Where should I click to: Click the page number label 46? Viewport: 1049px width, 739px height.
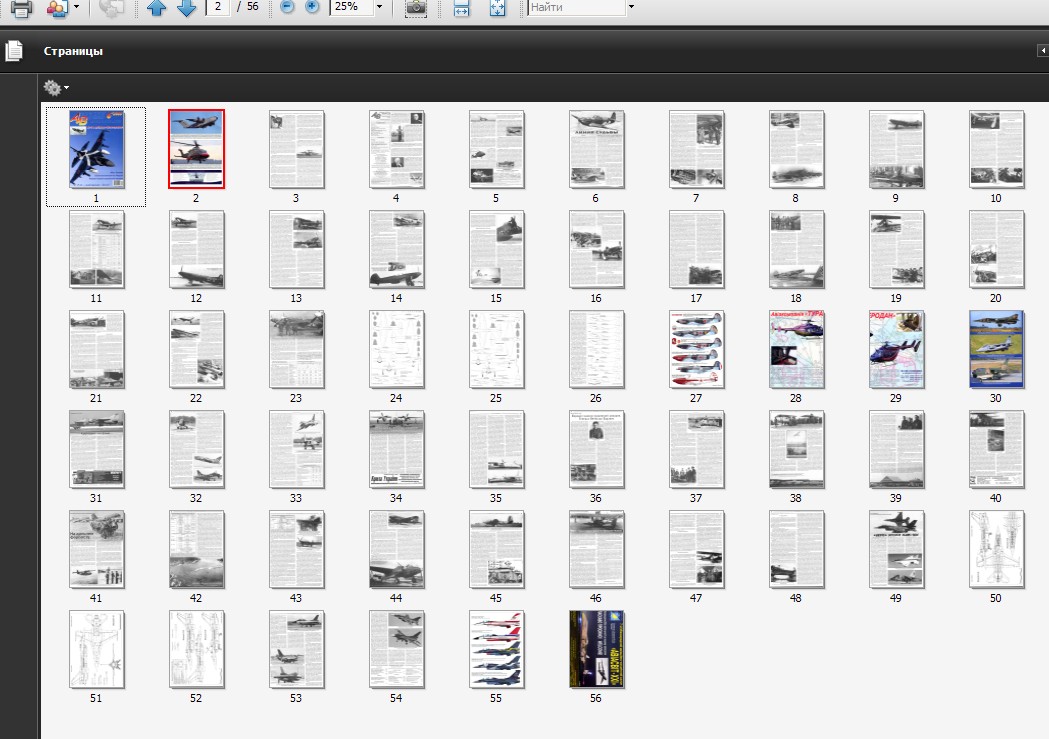(x=595, y=598)
